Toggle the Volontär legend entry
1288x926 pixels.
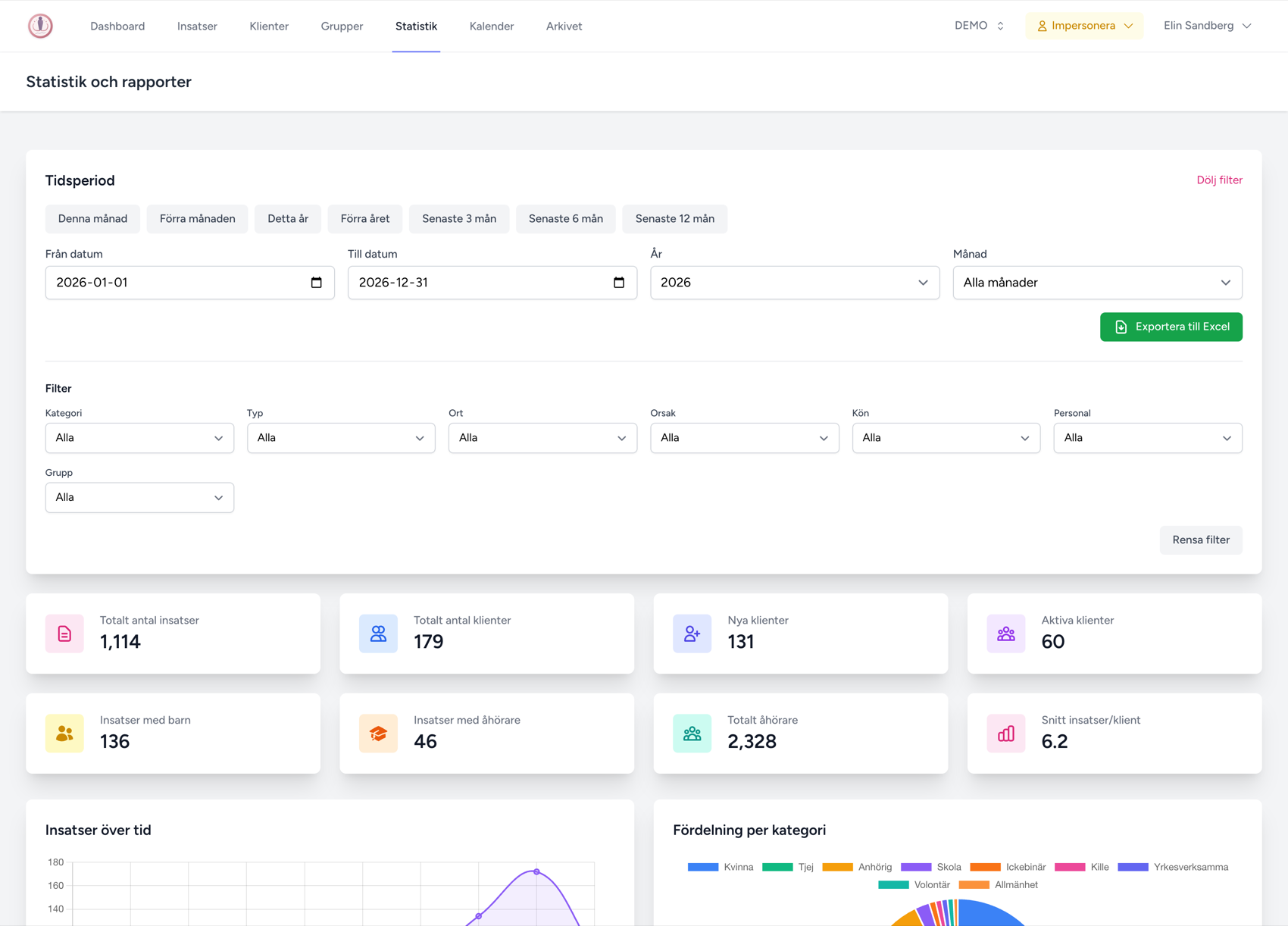[914, 885]
